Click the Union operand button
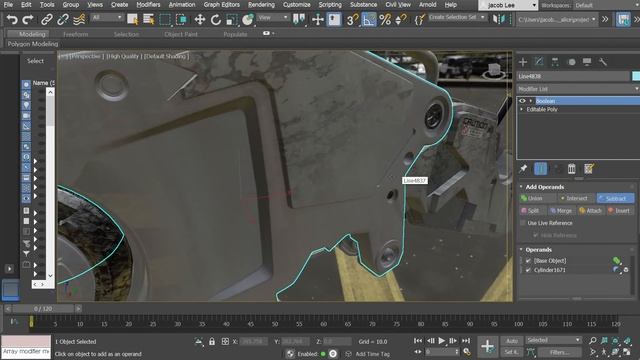 pos(537,198)
